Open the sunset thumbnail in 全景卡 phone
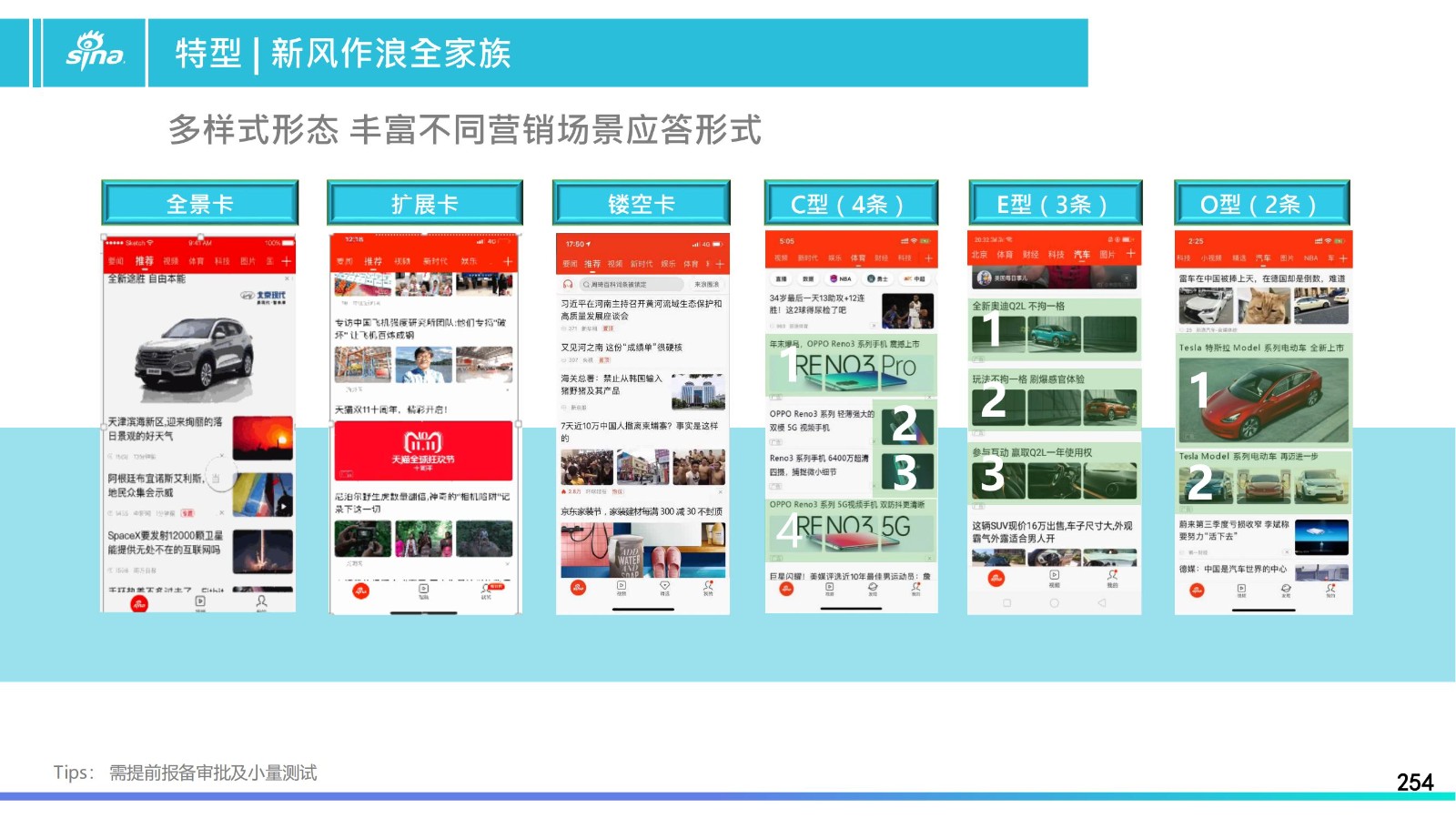The image size is (1456, 818). pyautogui.click(x=263, y=439)
